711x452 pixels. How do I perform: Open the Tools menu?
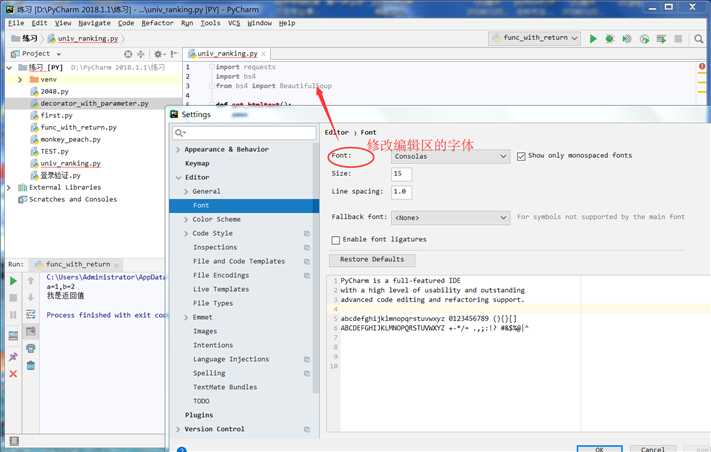(x=210, y=23)
